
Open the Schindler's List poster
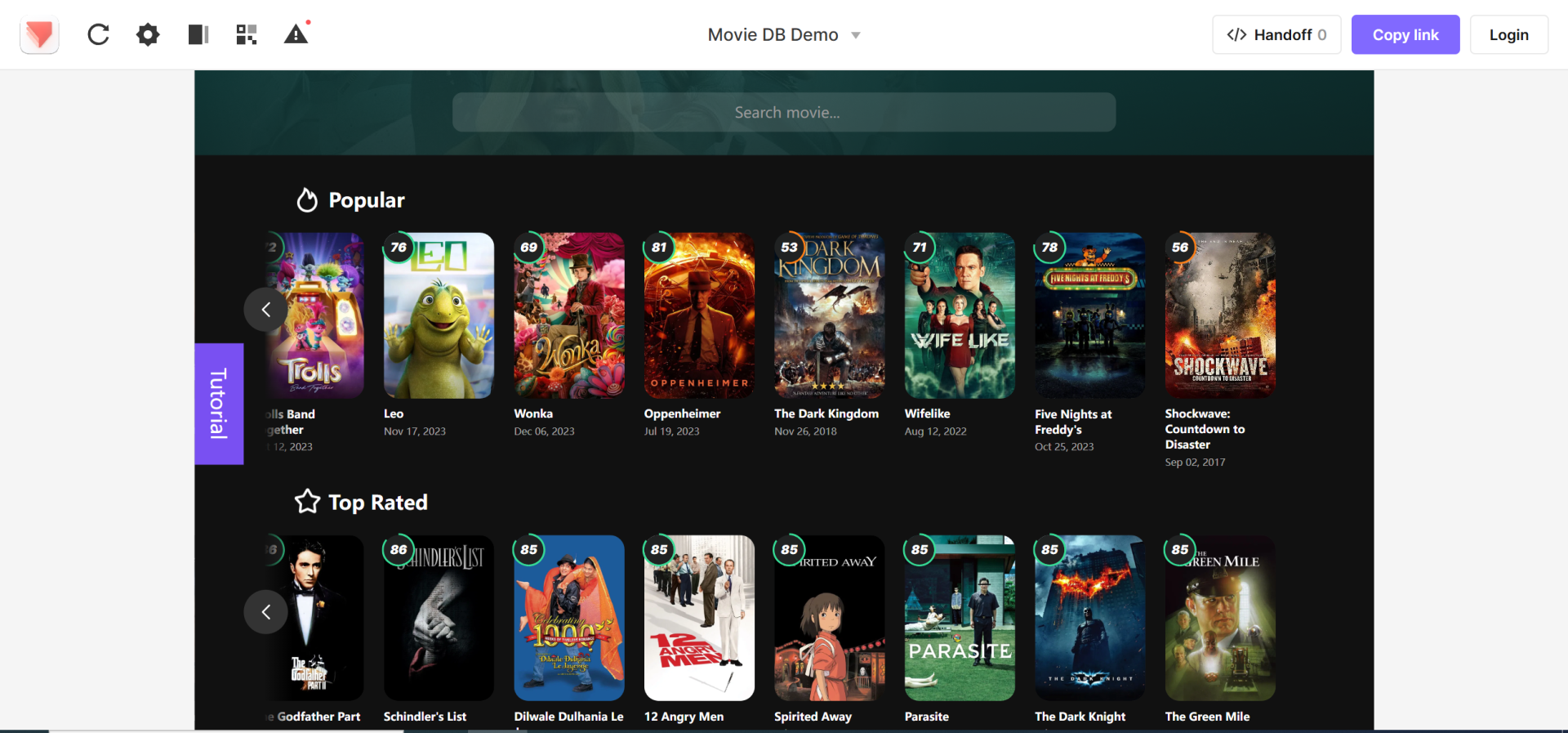pos(439,618)
